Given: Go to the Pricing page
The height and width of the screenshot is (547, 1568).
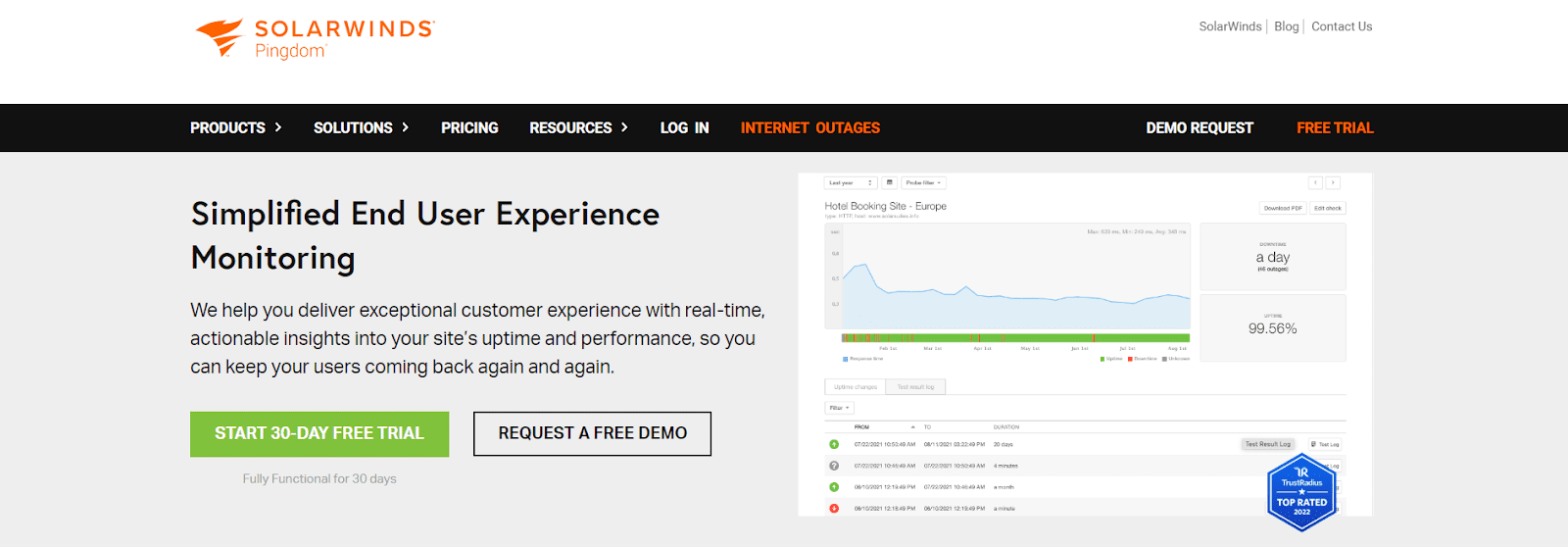Looking at the screenshot, I should [469, 128].
